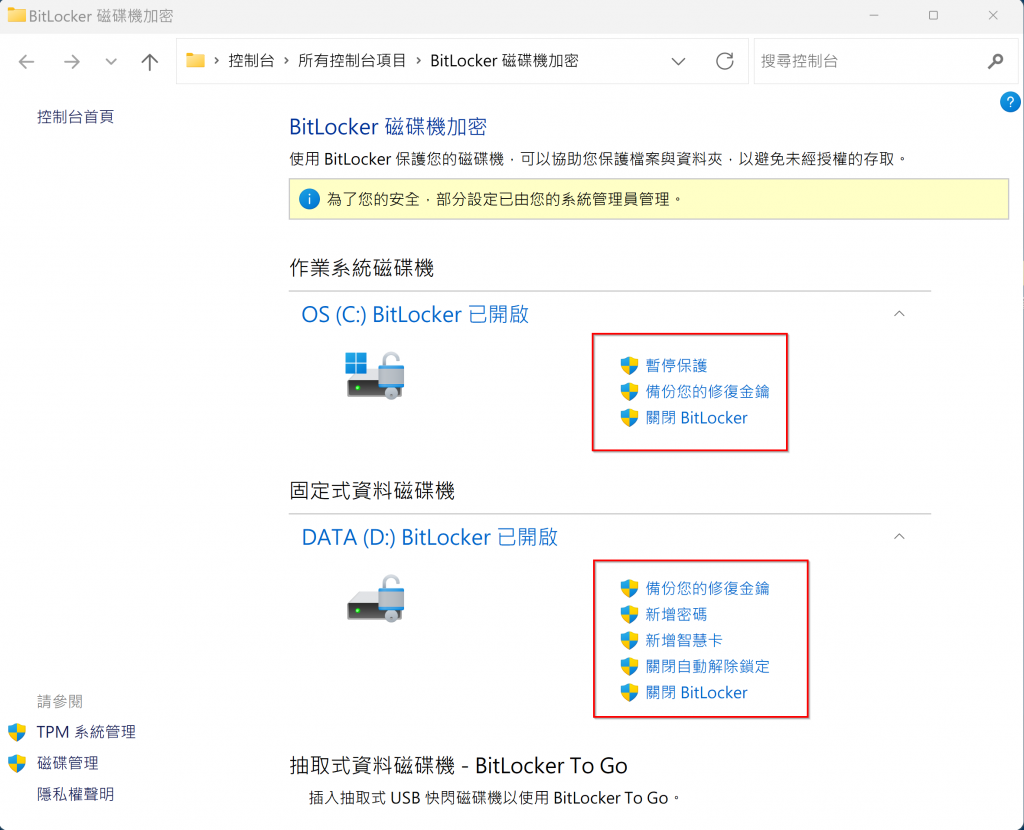Open 磁碟管理 link

tap(68, 763)
